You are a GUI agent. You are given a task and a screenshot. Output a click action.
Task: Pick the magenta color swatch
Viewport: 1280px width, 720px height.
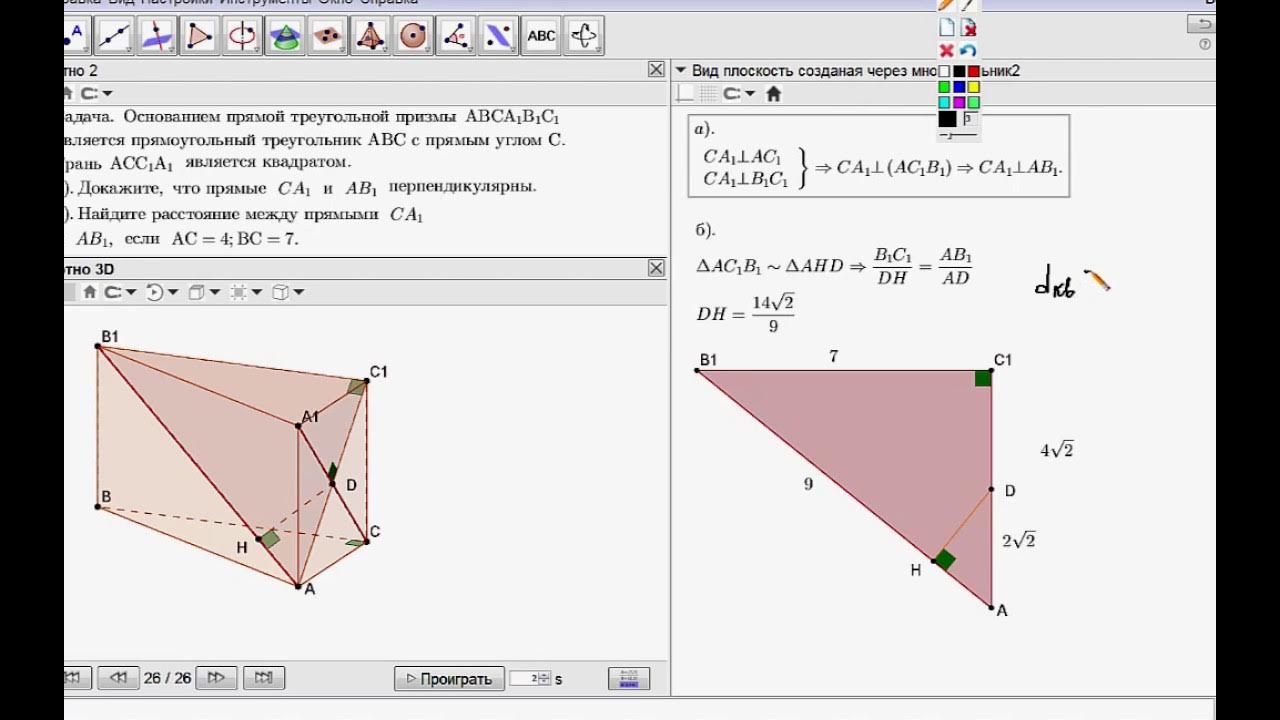pos(959,102)
